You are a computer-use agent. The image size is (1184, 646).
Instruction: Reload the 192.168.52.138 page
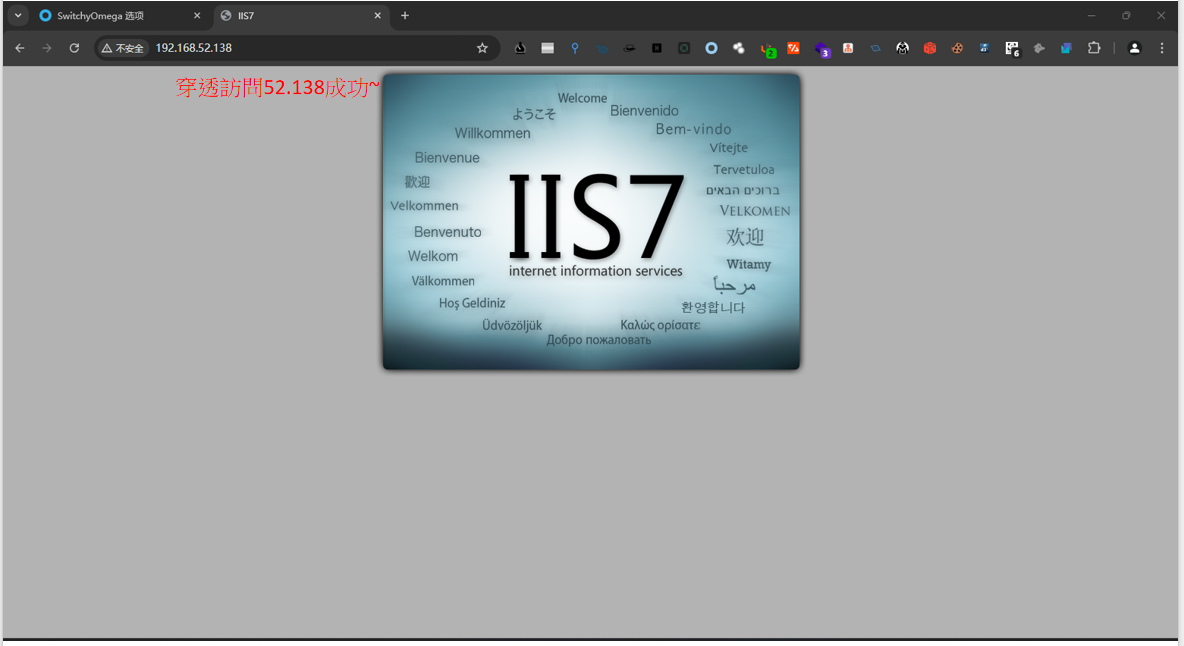(74, 48)
